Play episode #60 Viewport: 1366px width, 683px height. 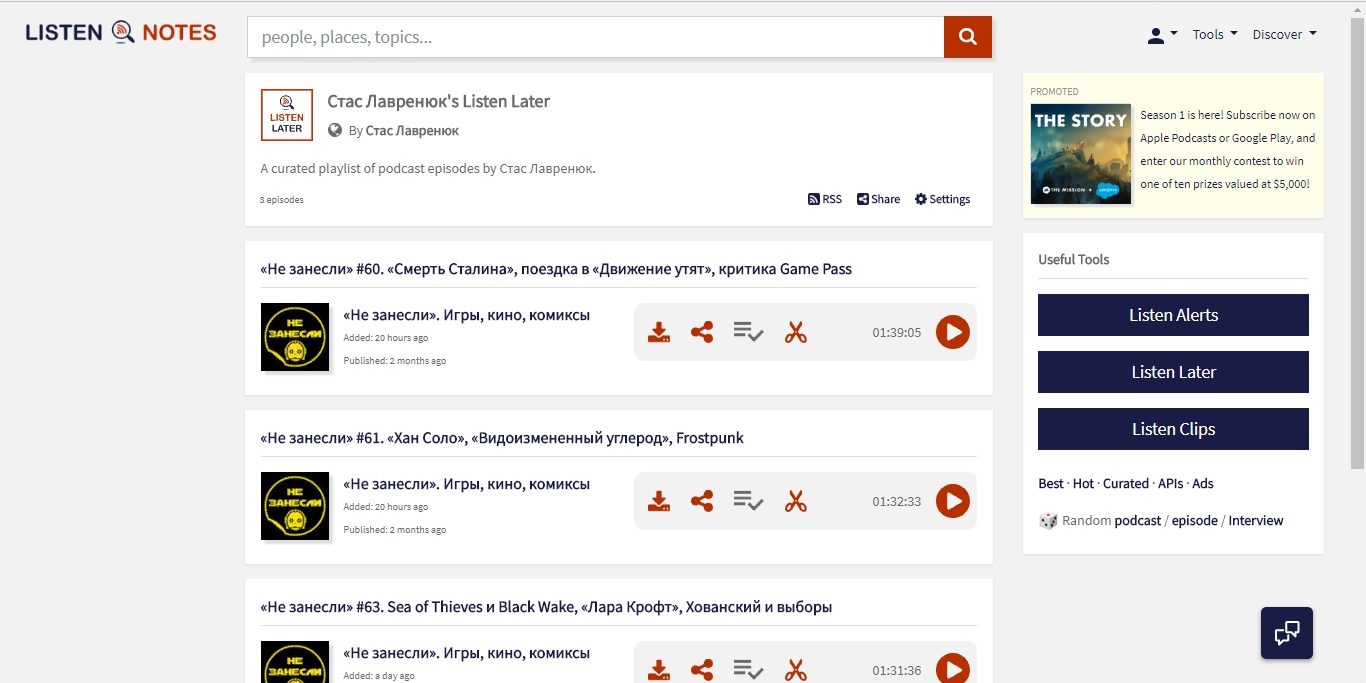pos(953,332)
